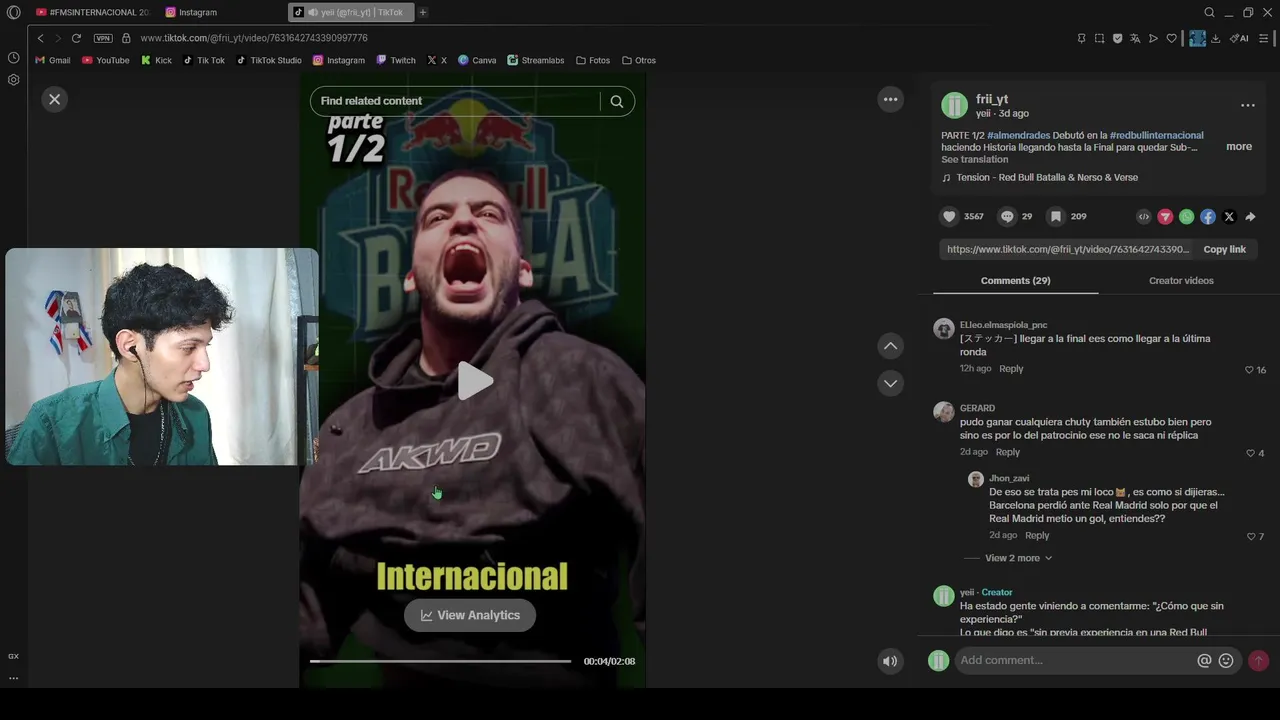Open the three-dot menu above the video
Image resolution: width=1280 pixels, height=720 pixels.
pyautogui.click(x=890, y=99)
